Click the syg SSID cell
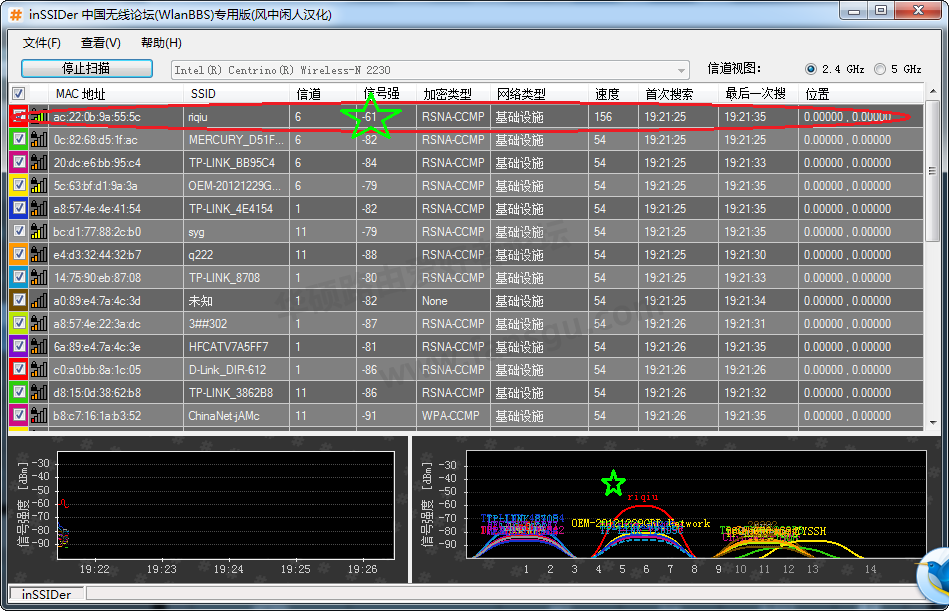Screen dimensions: 949x611 pos(236,232)
